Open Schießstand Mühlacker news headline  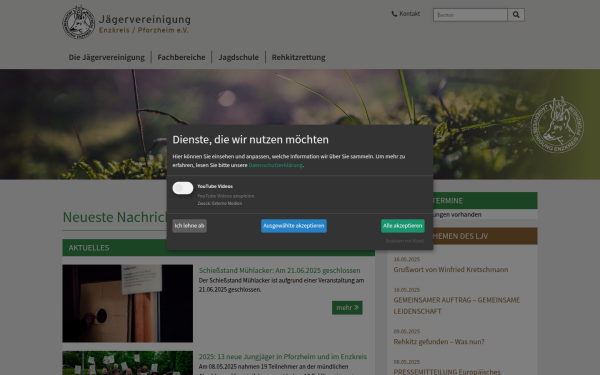[x=279, y=271]
